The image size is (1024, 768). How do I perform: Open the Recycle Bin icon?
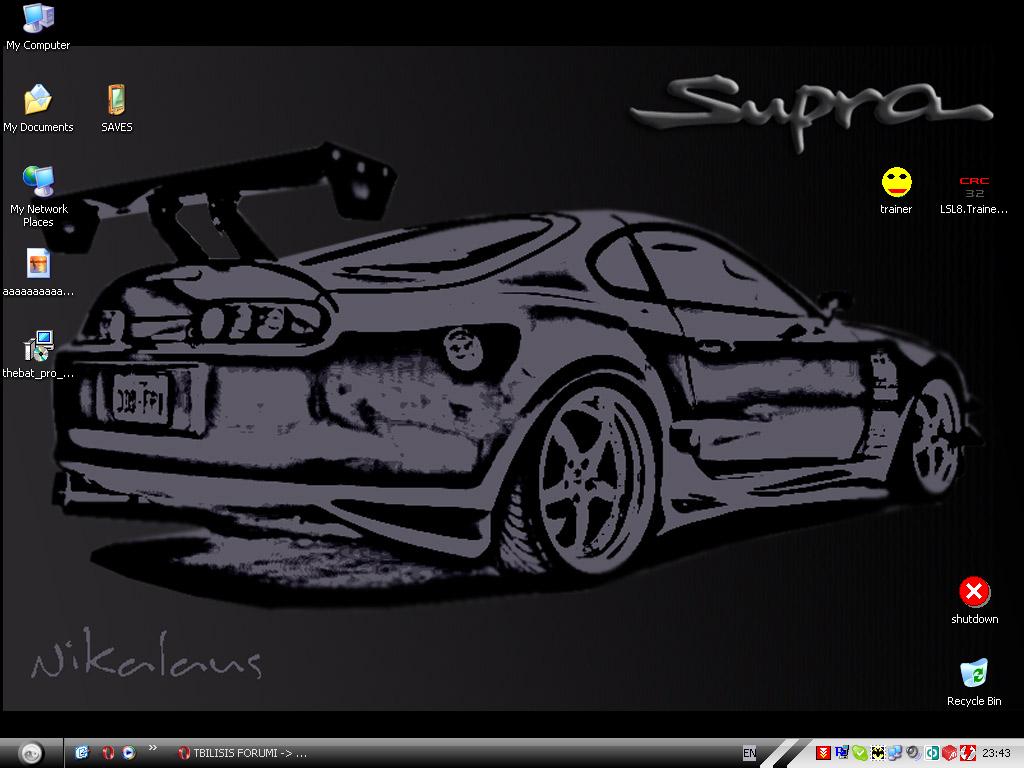(x=974, y=682)
